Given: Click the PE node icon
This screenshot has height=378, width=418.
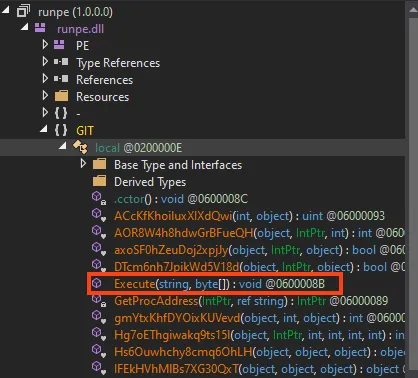Looking at the screenshot, I should (x=59, y=45).
